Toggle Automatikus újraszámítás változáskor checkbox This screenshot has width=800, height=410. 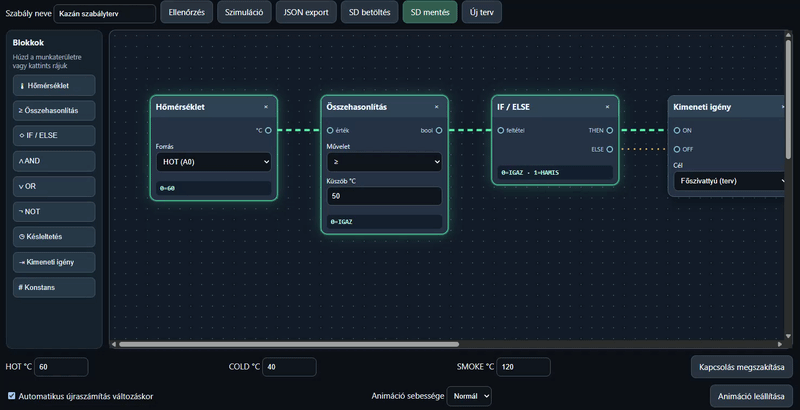tap(12, 396)
